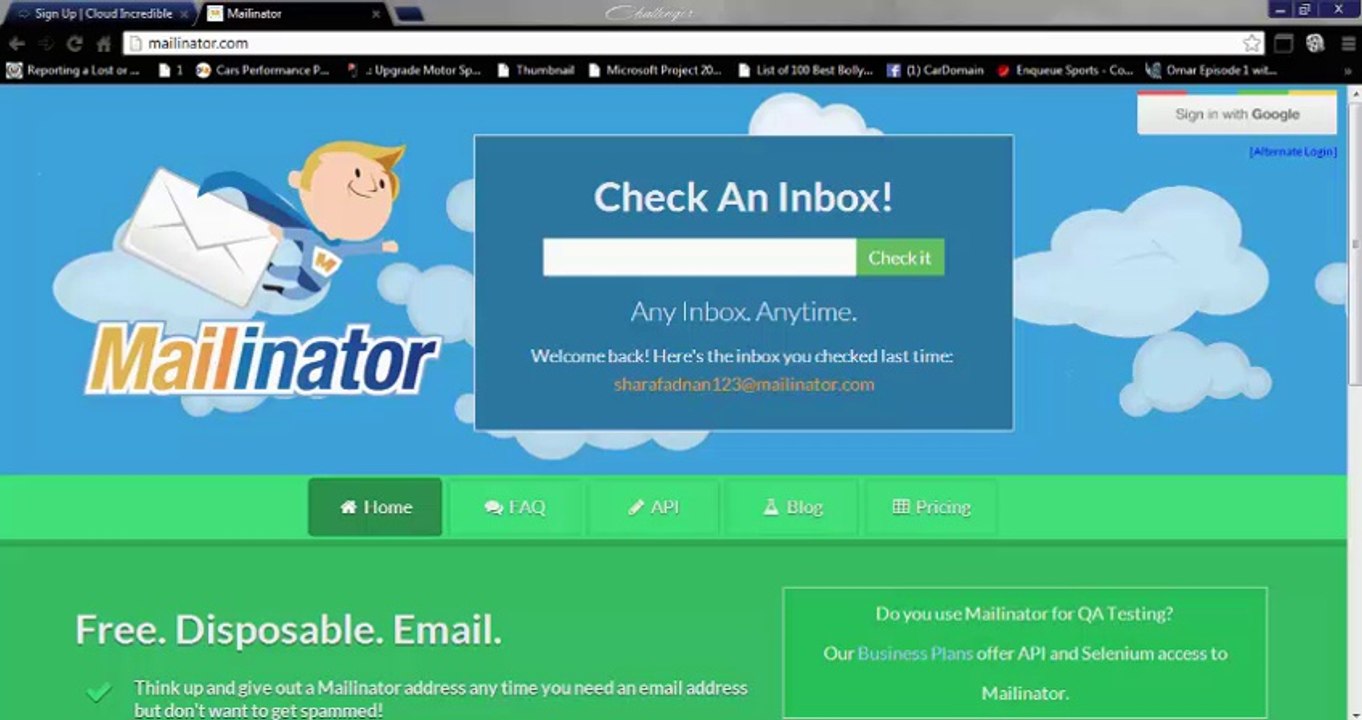Viewport: 1362px width, 720px height.
Task: Open the API navigation tab
Action: (654, 507)
